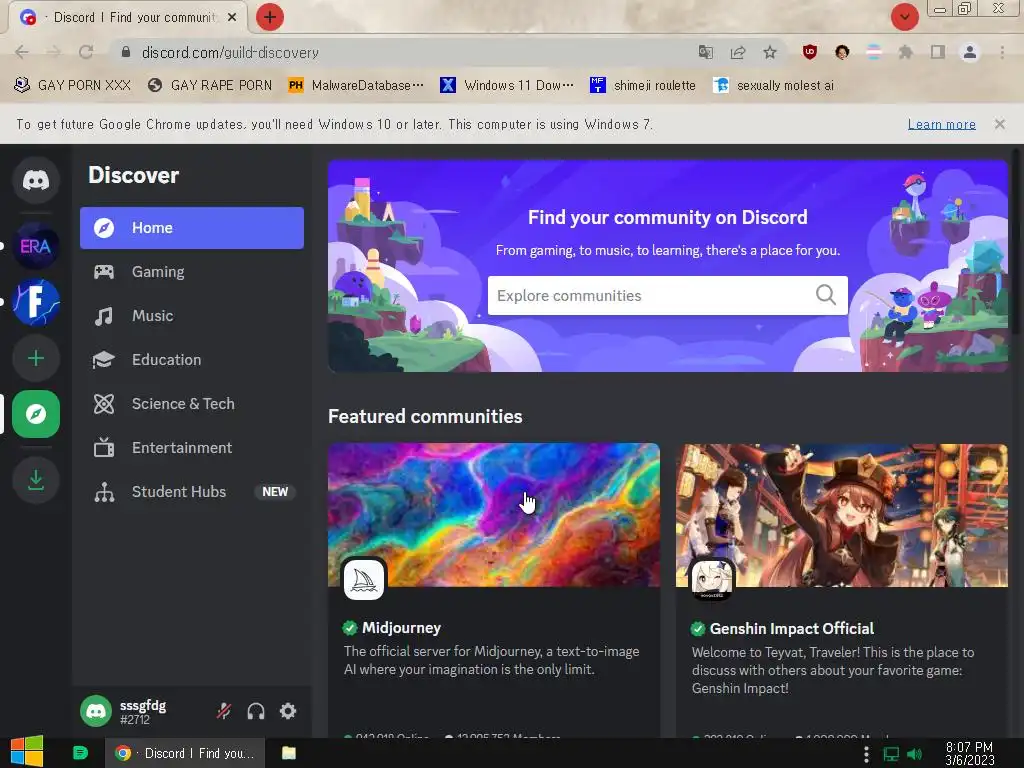Click the volume speaker tray icon
The height and width of the screenshot is (768, 1024).
pyautogui.click(x=914, y=754)
